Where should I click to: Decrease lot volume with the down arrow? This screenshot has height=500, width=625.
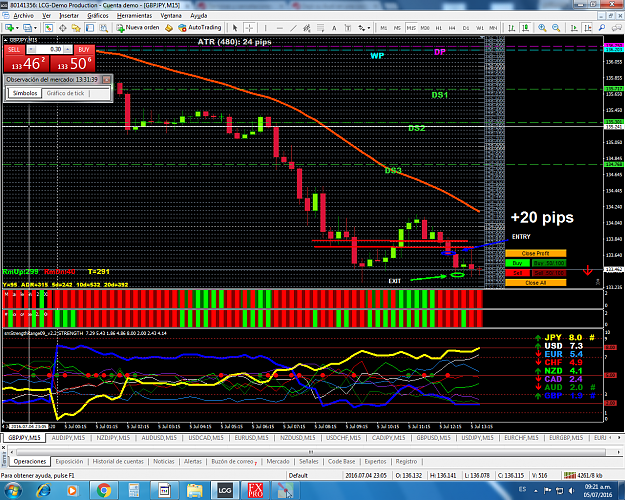coord(31,49)
